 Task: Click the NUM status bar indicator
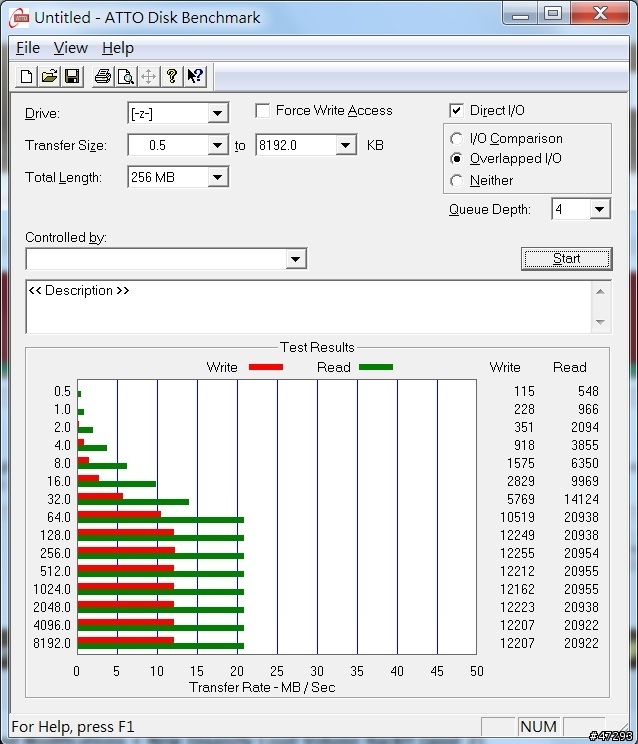(x=538, y=726)
